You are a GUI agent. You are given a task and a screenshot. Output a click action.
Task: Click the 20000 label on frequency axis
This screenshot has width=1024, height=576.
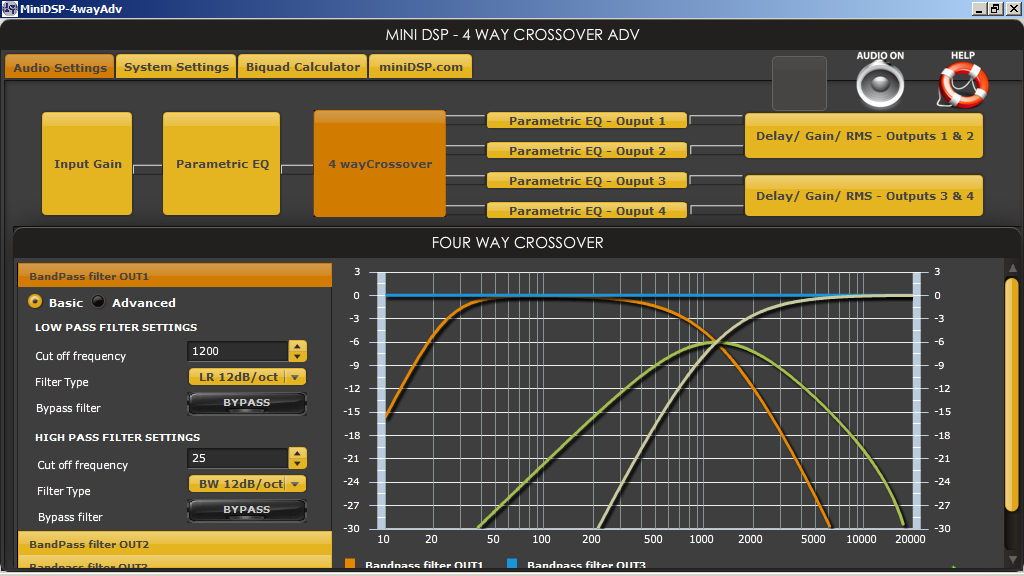point(910,539)
